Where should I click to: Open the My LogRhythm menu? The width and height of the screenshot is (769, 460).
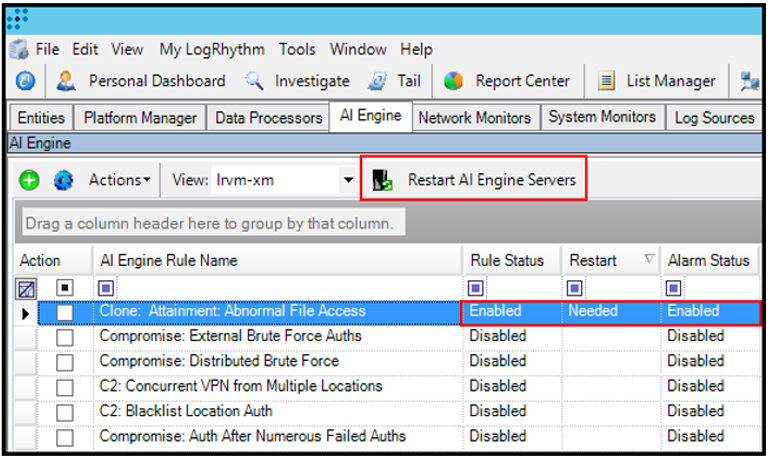tap(212, 50)
